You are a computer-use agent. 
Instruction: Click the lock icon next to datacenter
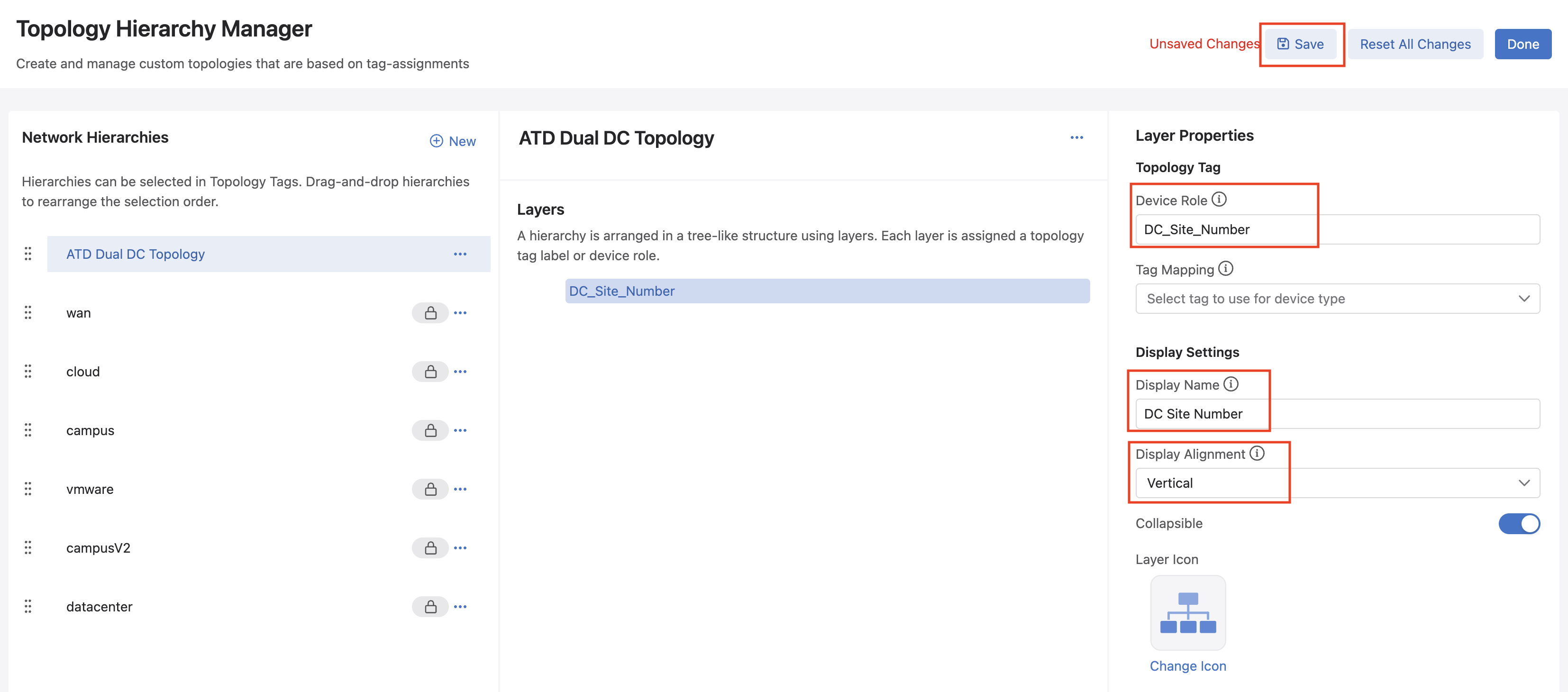(x=430, y=607)
